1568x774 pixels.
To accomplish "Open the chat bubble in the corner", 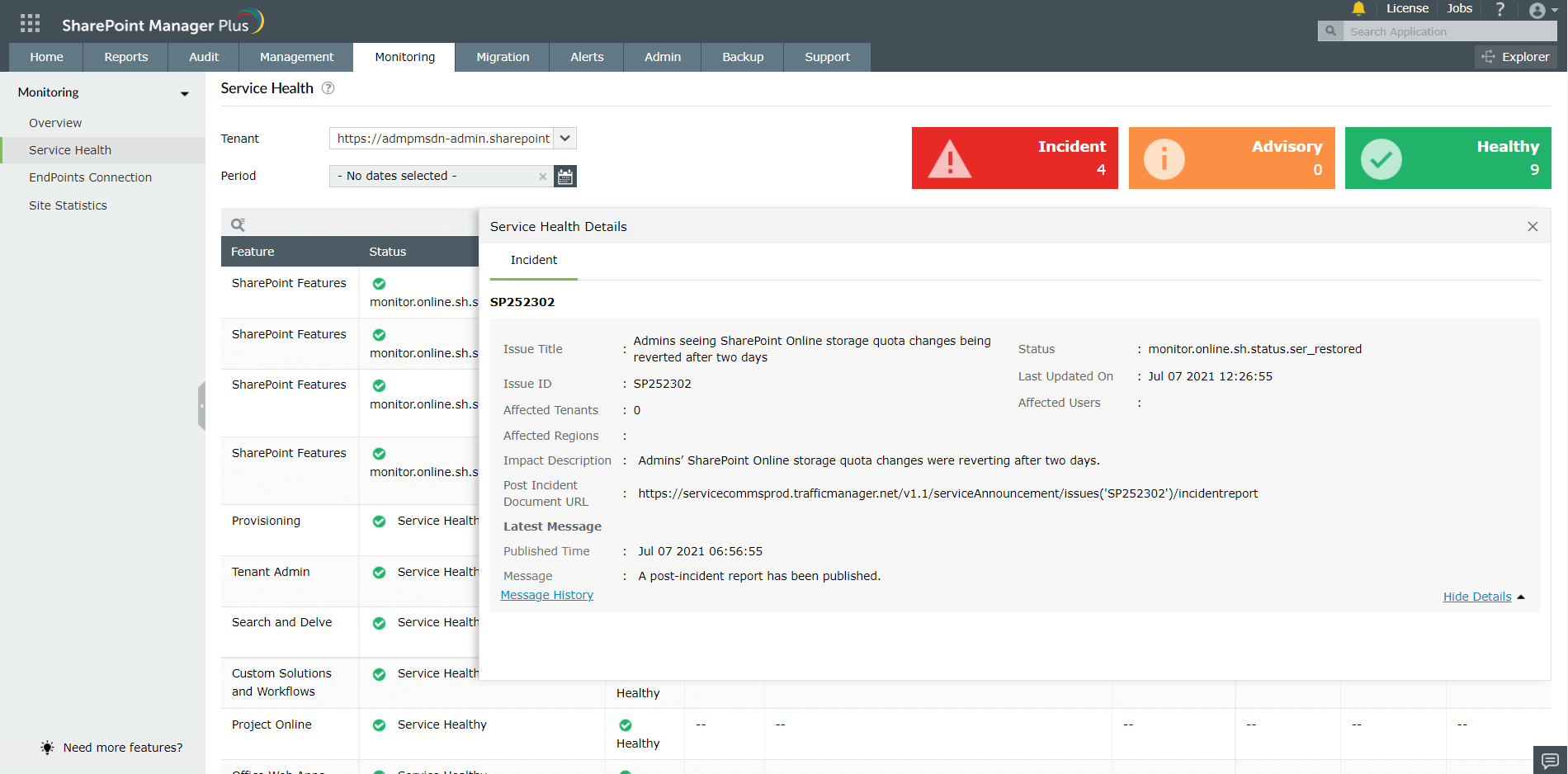I will [1551, 758].
